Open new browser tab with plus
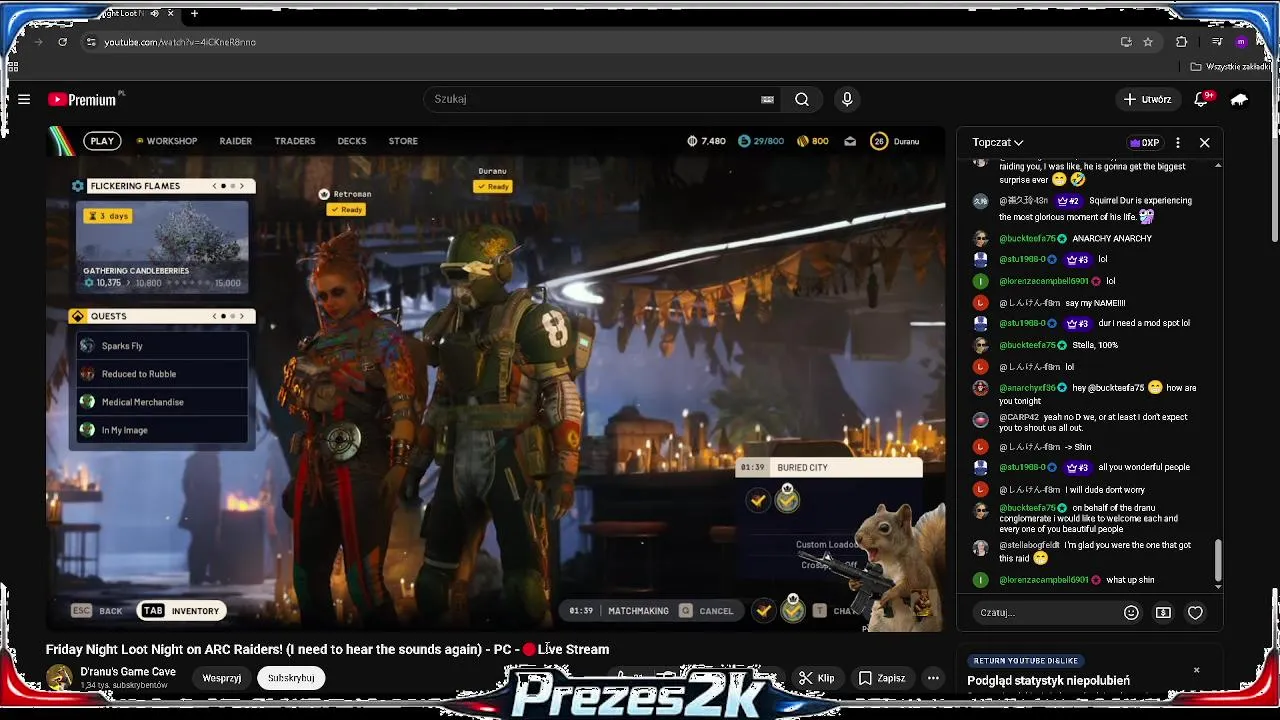Image resolution: width=1280 pixels, height=720 pixels. (x=194, y=13)
